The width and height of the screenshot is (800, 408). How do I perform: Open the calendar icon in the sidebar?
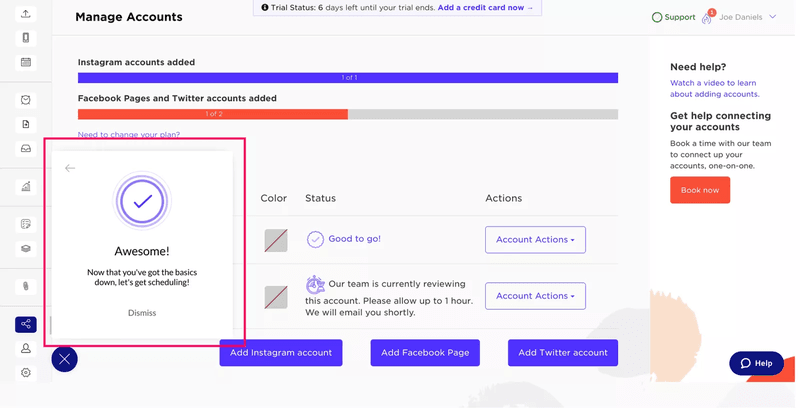coord(26,62)
